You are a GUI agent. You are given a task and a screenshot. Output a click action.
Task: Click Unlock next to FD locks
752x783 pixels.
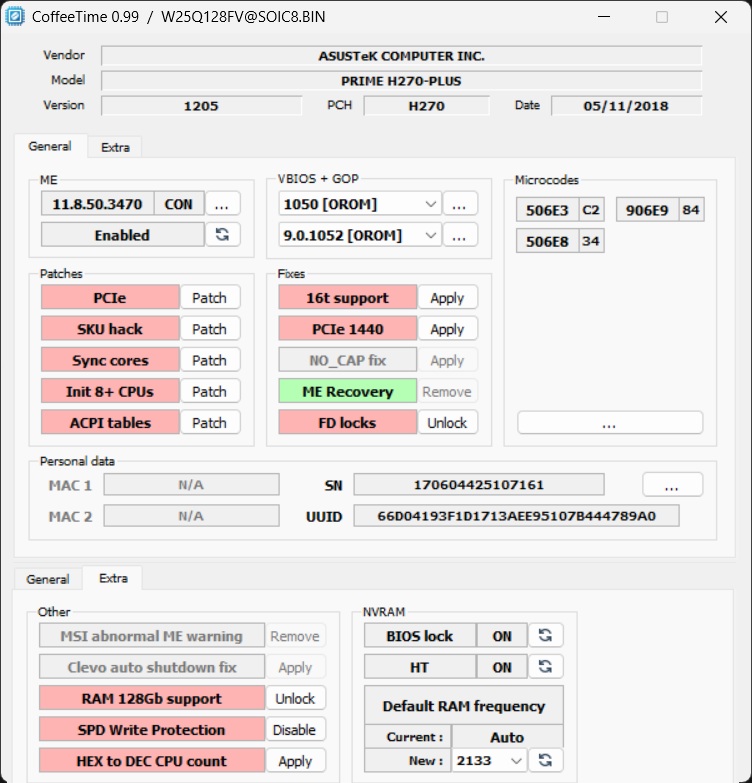(447, 423)
